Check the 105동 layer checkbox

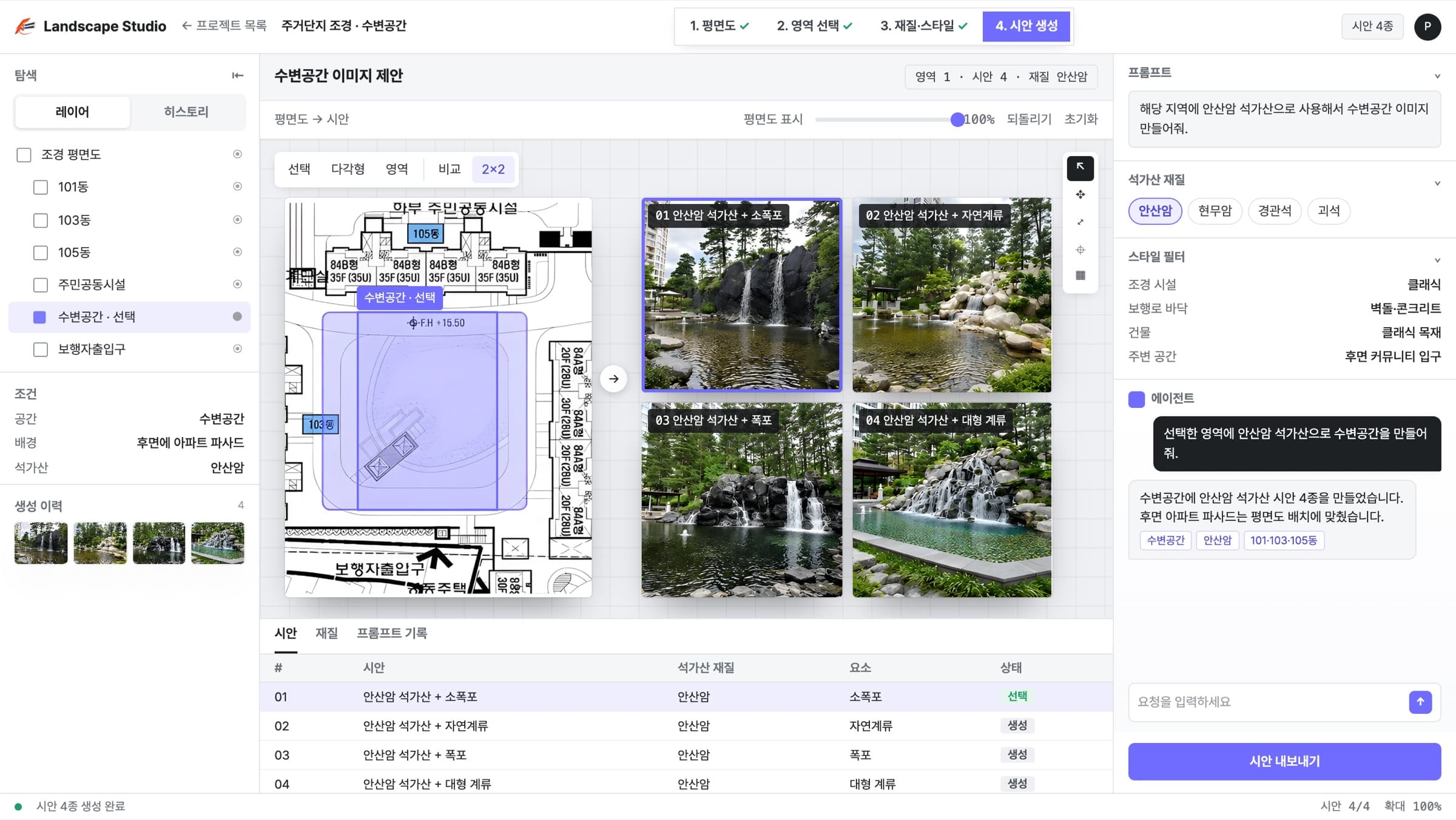(x=40, y=252)
